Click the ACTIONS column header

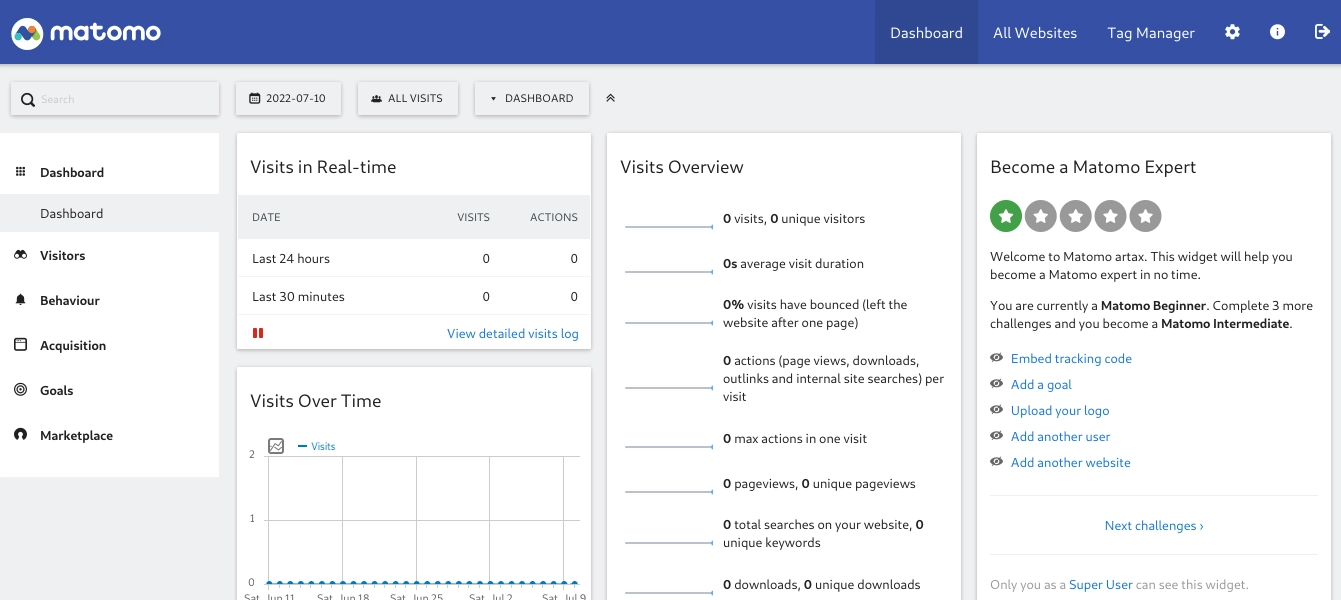(x=554, y=217)
